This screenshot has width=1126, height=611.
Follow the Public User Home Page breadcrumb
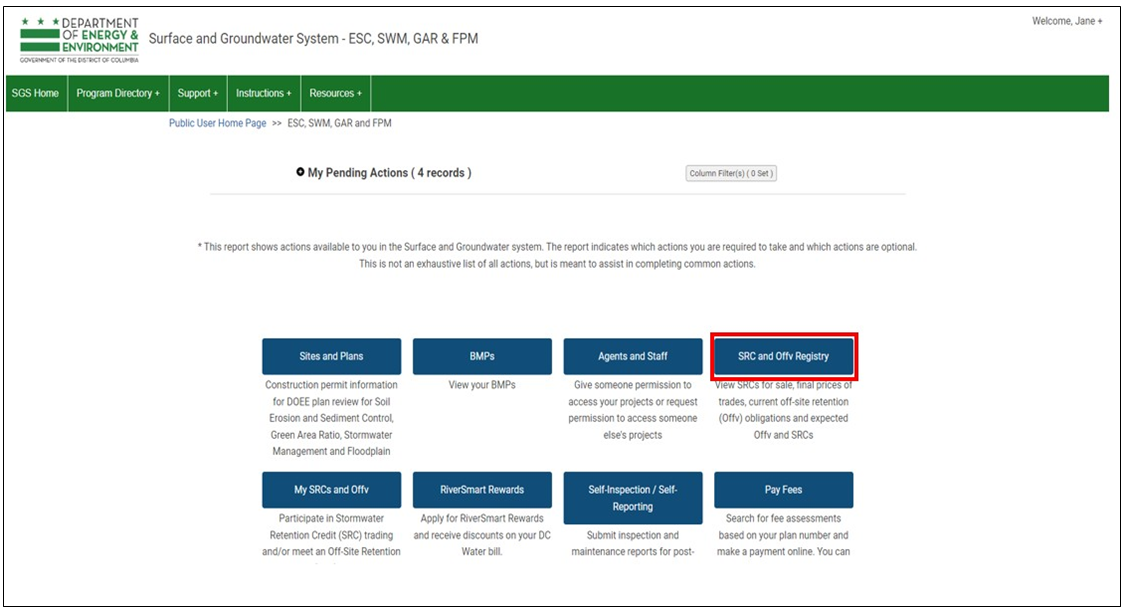coord(217,123)
